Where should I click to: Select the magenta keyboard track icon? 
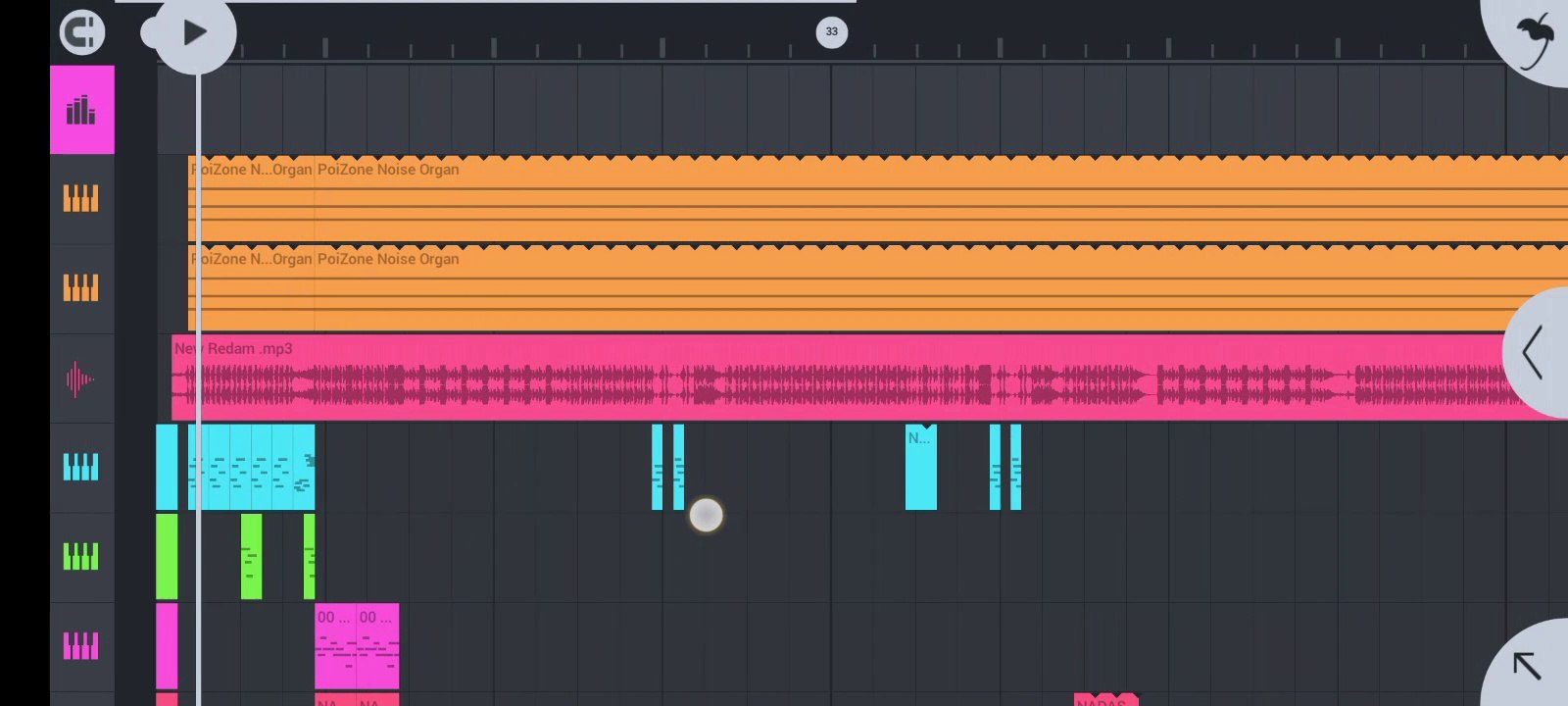click(81, 645)
